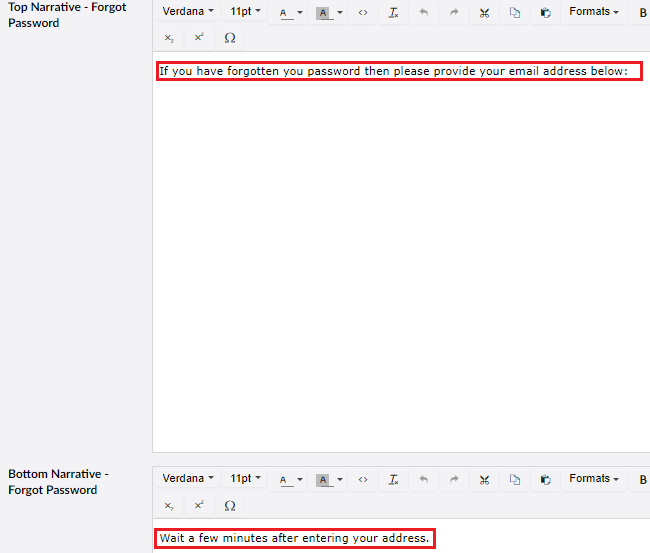Open background color arrow in bottom editor
650x553 pixels.
(x=340, y=480)
